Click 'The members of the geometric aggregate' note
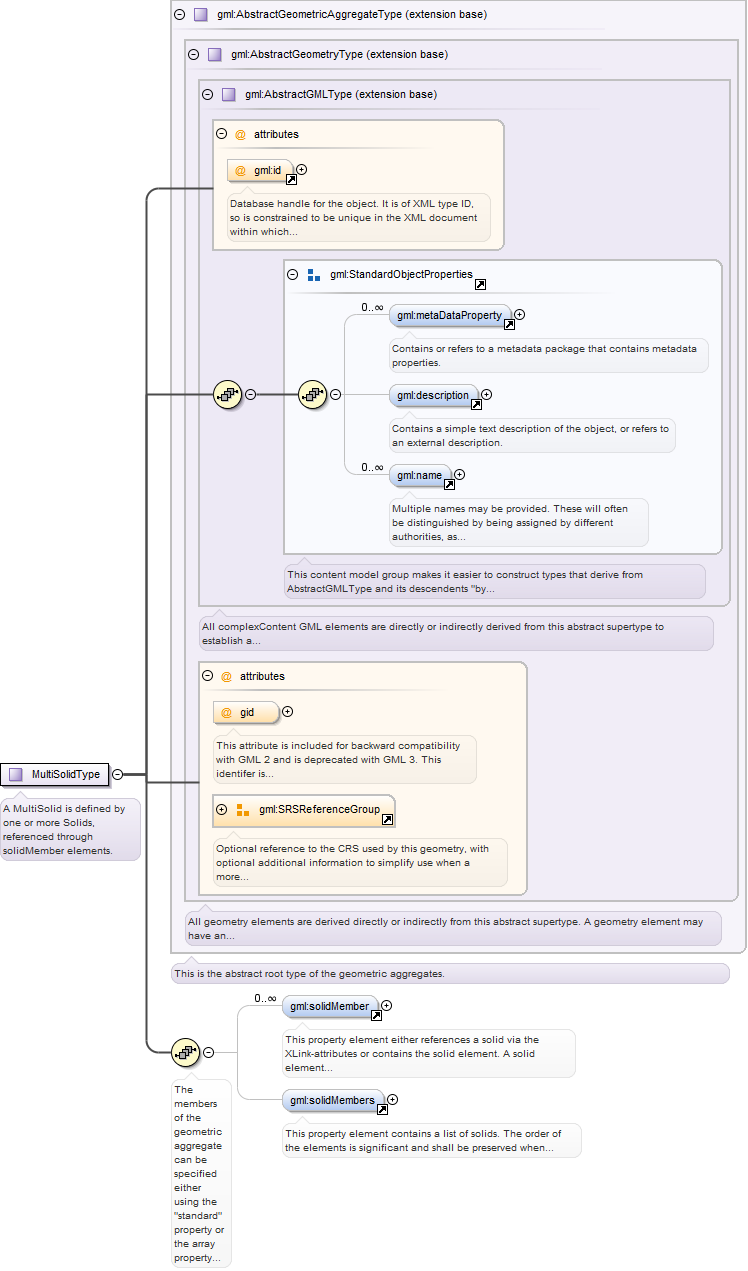Viewport: 748px width, 1271px height. tap(201, 1174)
